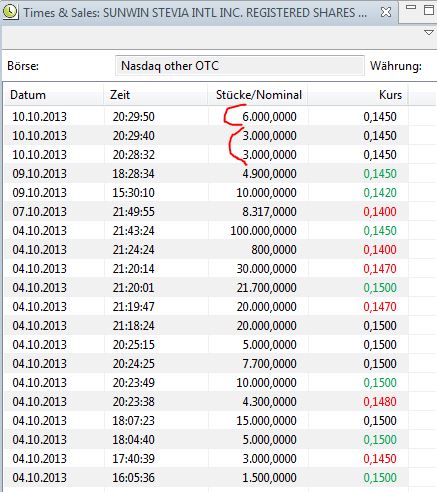Close the Times & Sales tab
The image size is (437, 492).
(386, 12)
